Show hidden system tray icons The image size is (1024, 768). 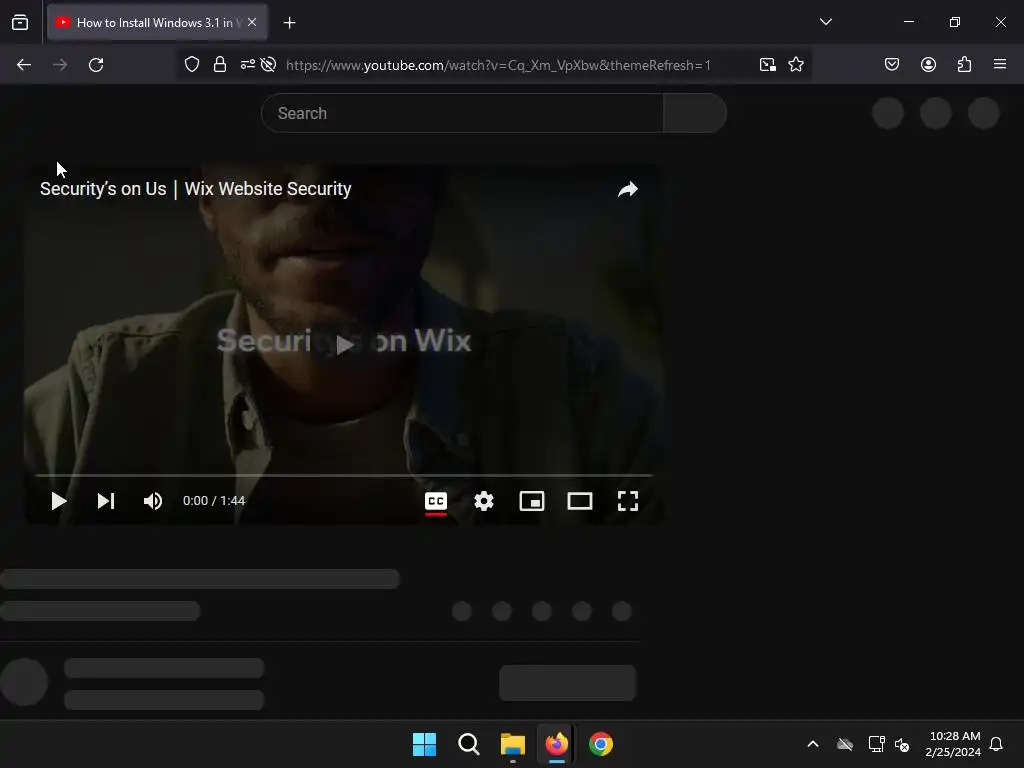(813, 744)
